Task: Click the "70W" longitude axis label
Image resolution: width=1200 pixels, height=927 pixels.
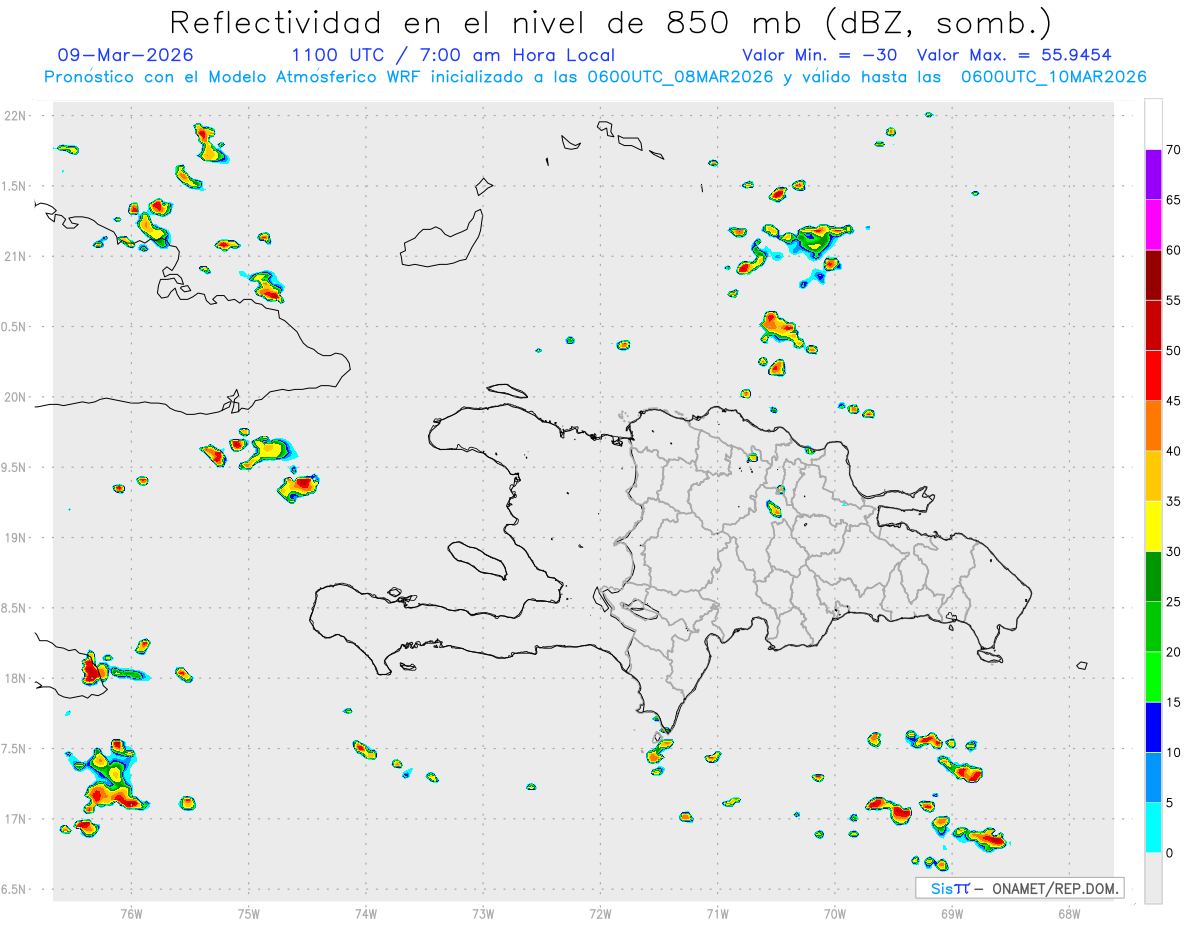Action: click(835, 913)
